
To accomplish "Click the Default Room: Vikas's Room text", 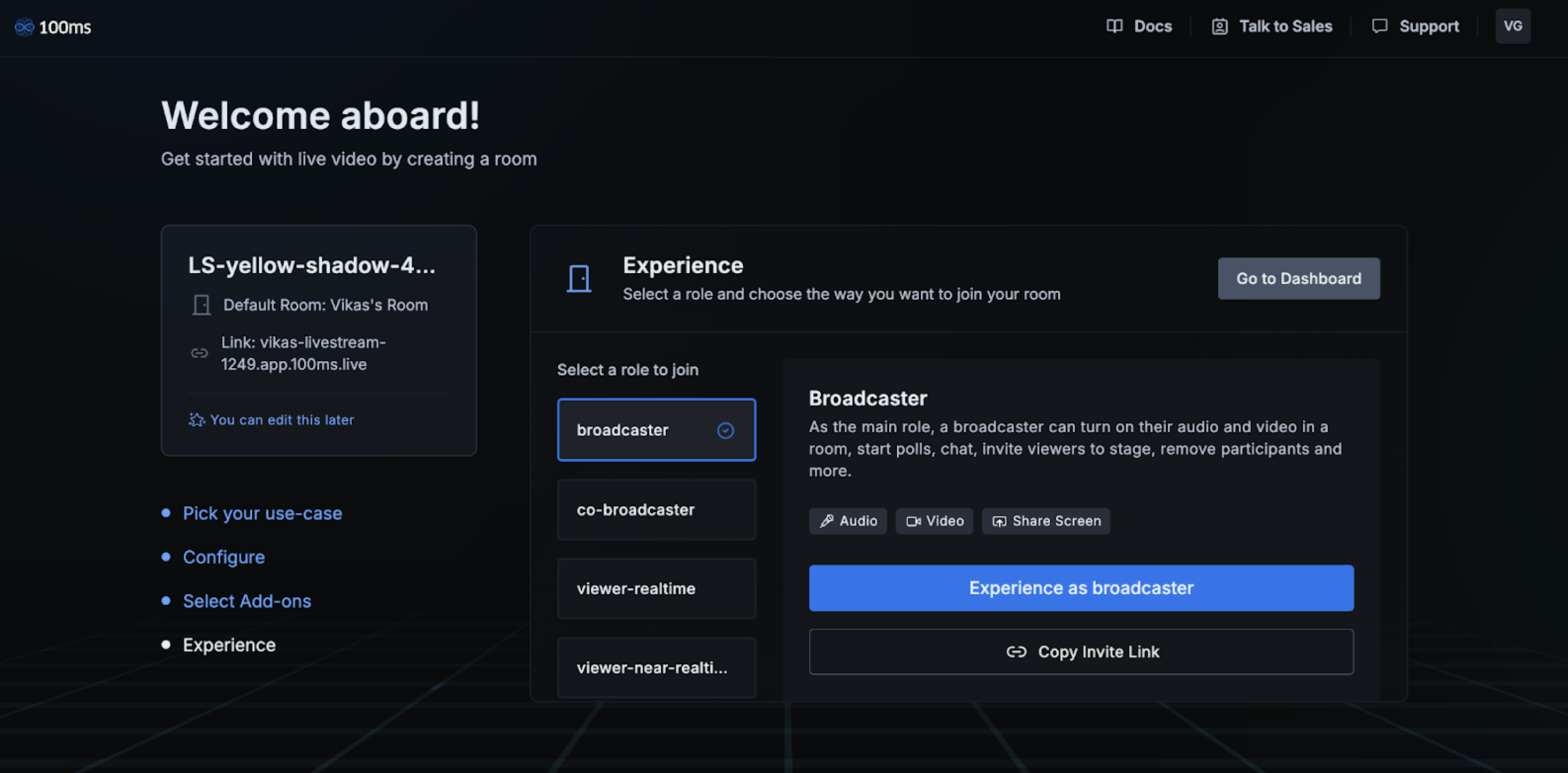I will coord(326,305).
